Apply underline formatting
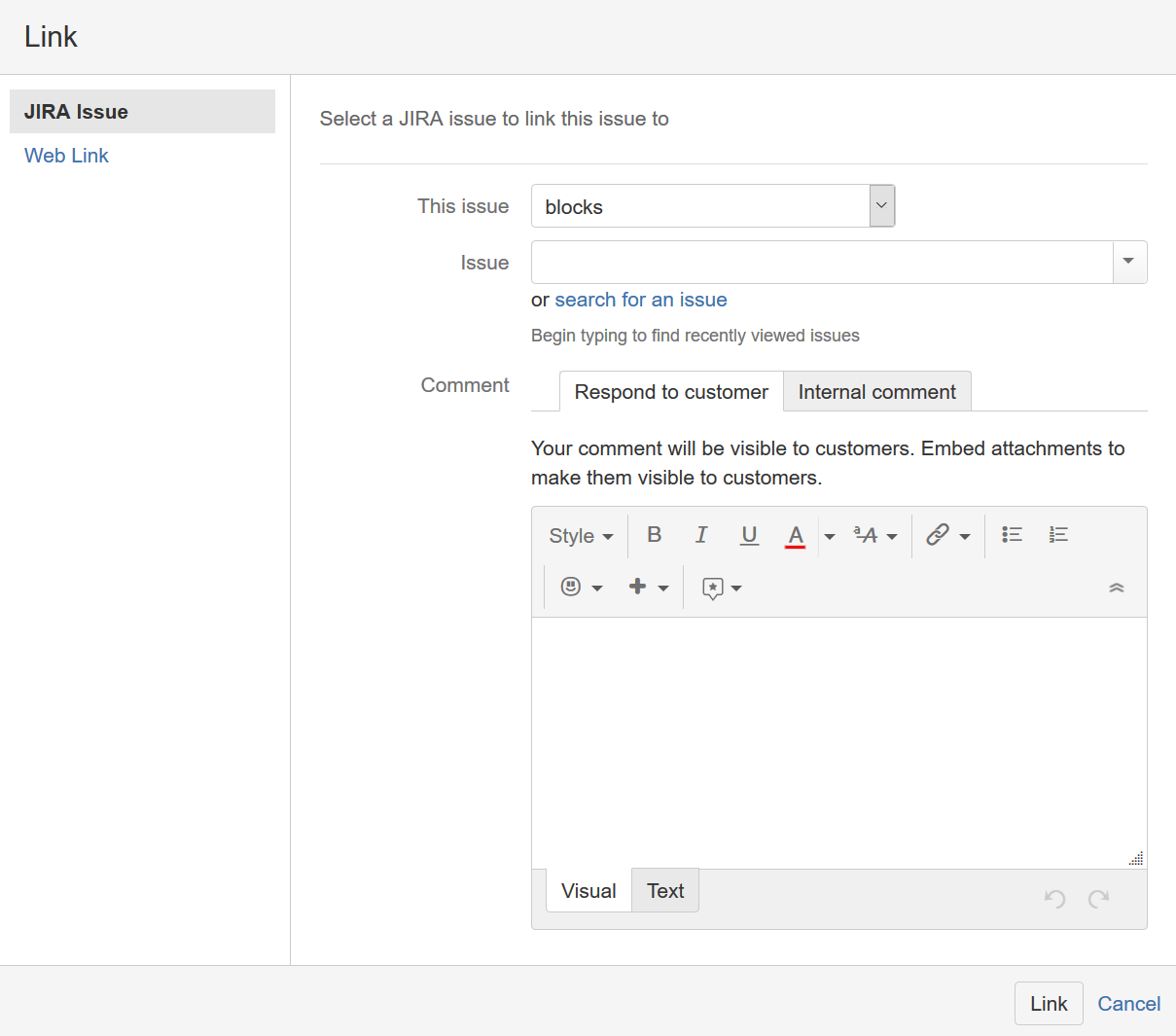This screenshot has width=1176, height=1036. [x=749, y=535]
